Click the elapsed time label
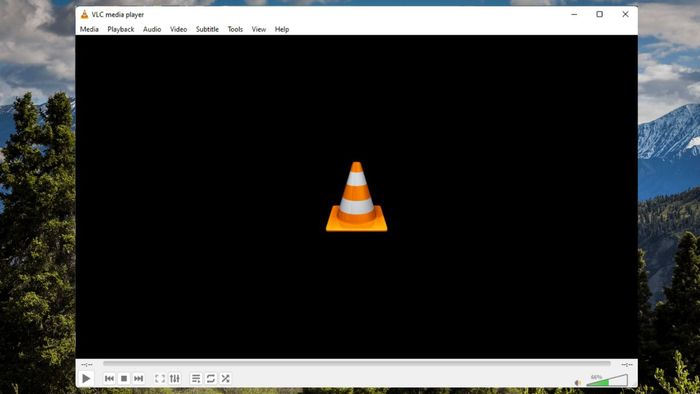 [87, 365]
